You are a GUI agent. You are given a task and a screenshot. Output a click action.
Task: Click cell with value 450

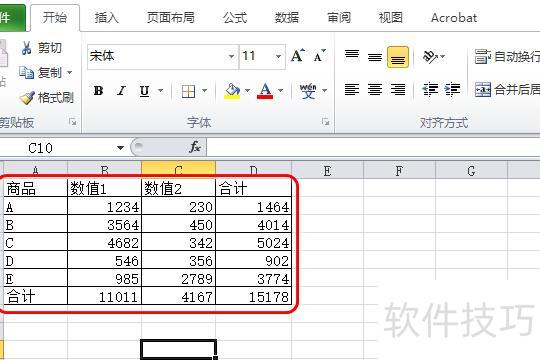tap(178, 224)
